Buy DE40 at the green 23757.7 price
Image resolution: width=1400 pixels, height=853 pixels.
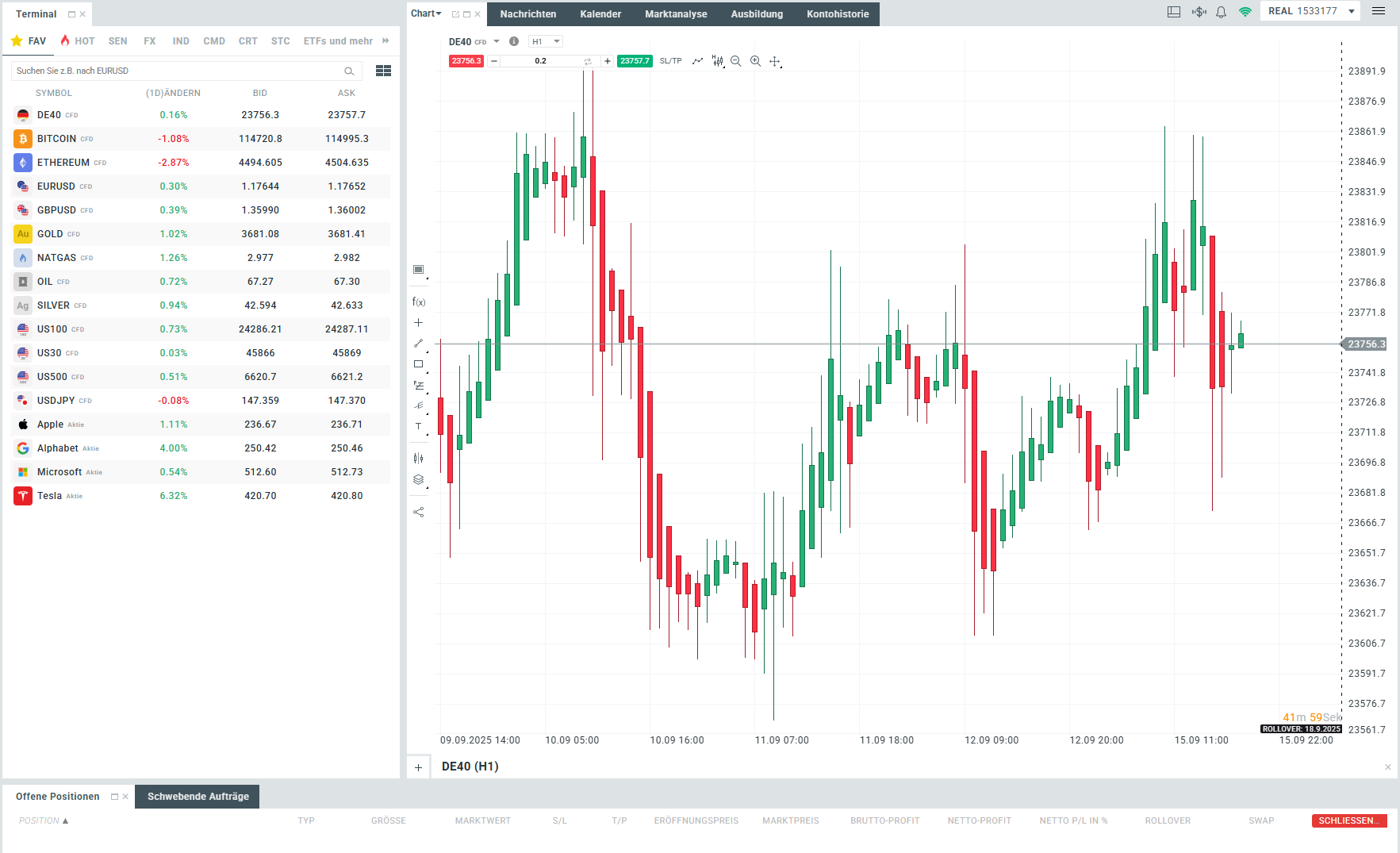pos(635,61)
